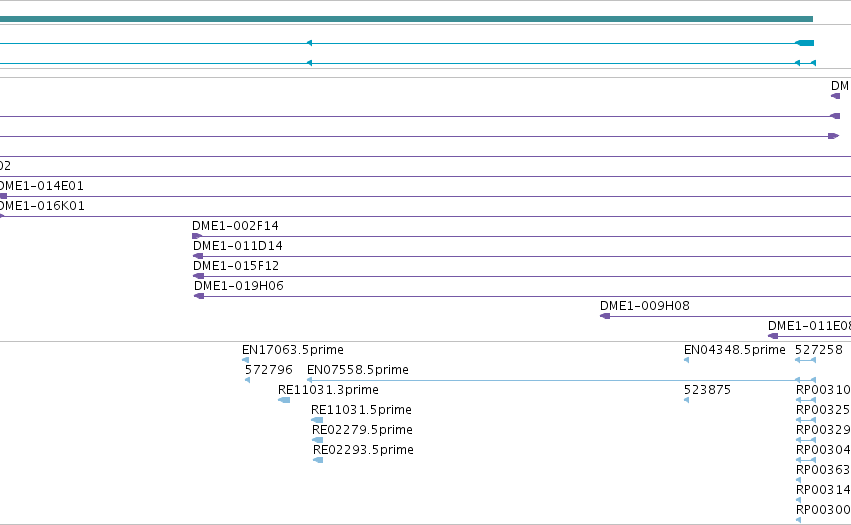The width and height of the screenshot is (851, 525).
Task: Click the arrow glyph under RE11031.3prime
Action: [x=284, y=400]
